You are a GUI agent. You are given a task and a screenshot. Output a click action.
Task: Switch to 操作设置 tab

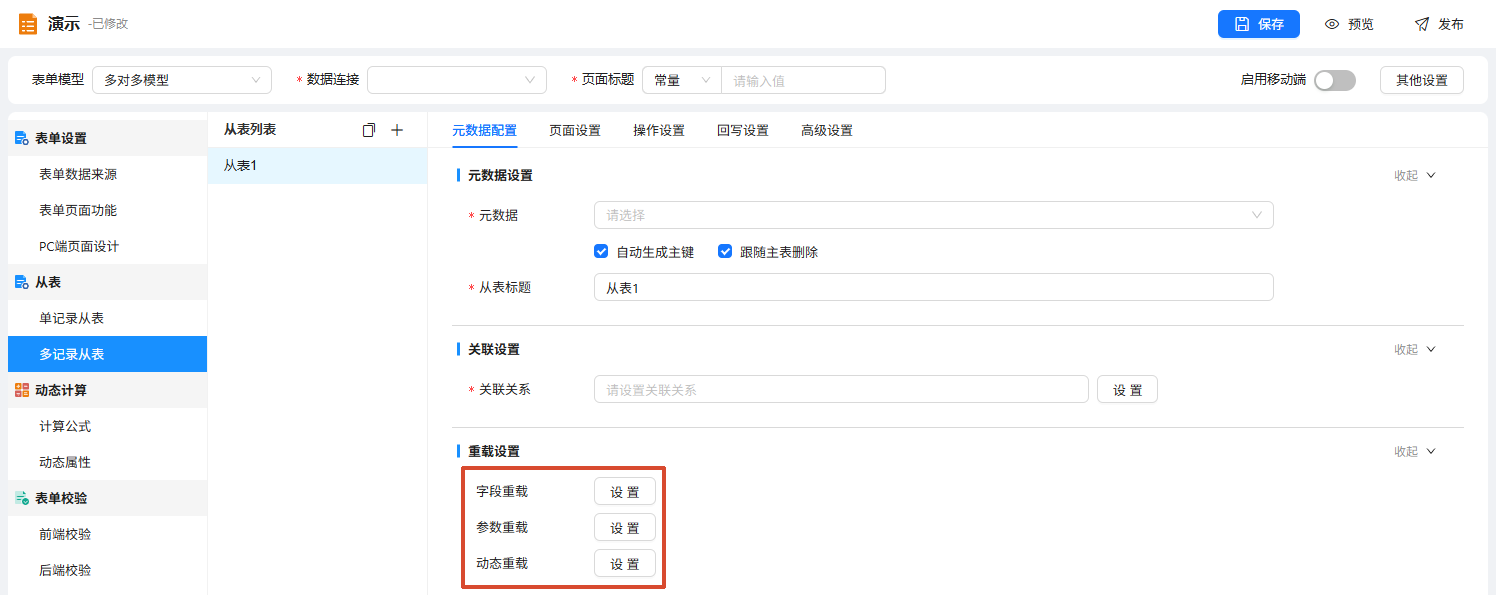point(659,130)
